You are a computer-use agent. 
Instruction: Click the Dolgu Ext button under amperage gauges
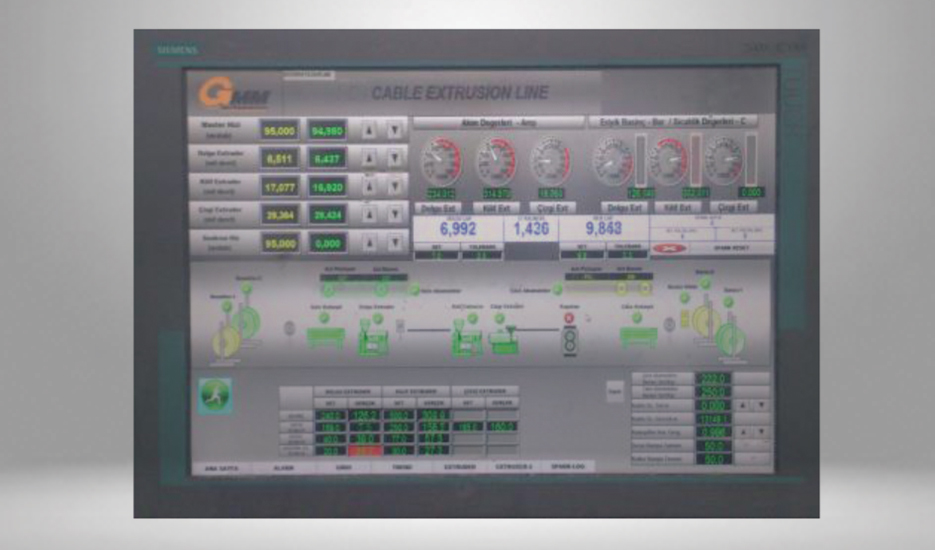tap(437, 207)
